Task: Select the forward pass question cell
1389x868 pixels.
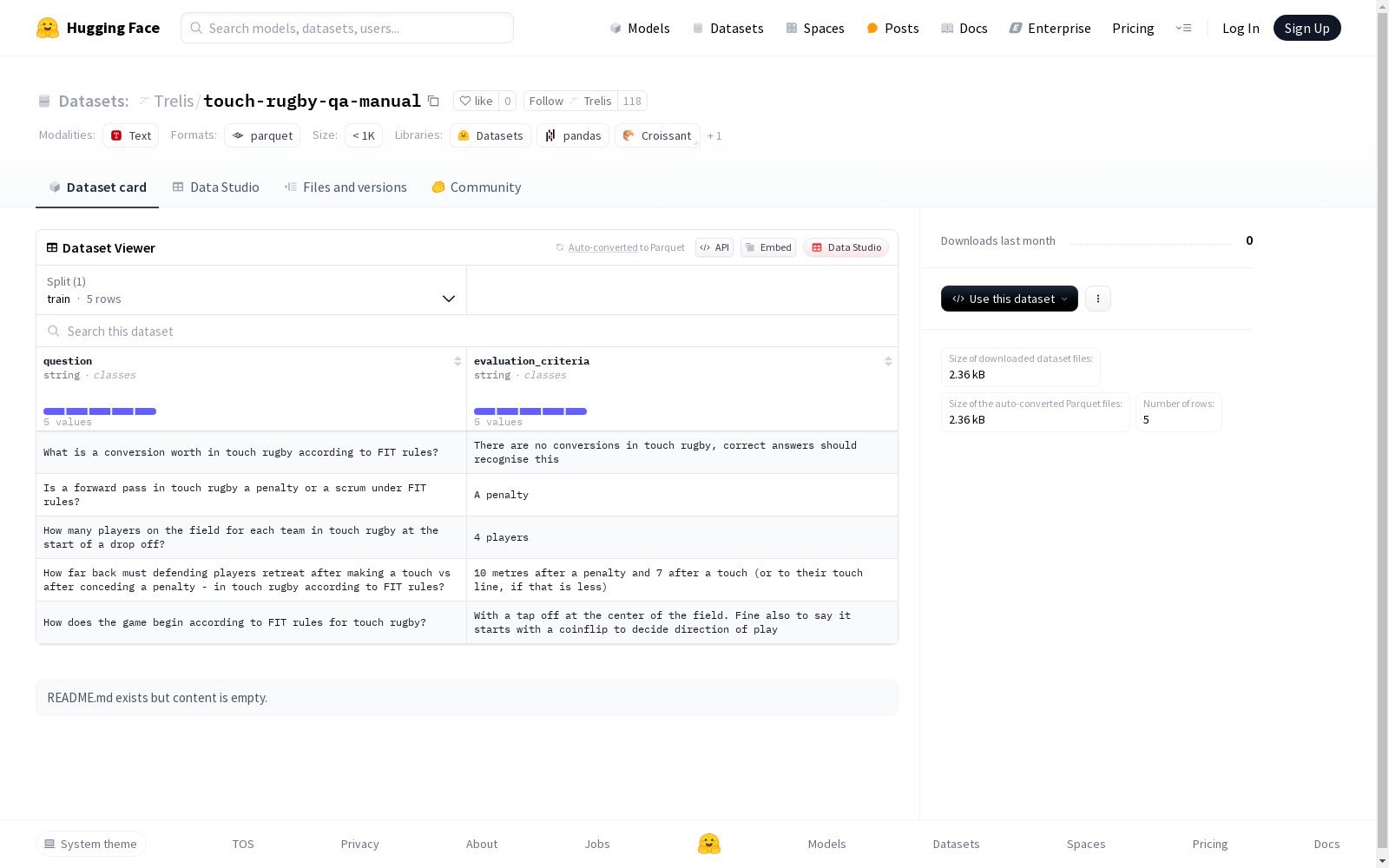Action: click(252, 495)
